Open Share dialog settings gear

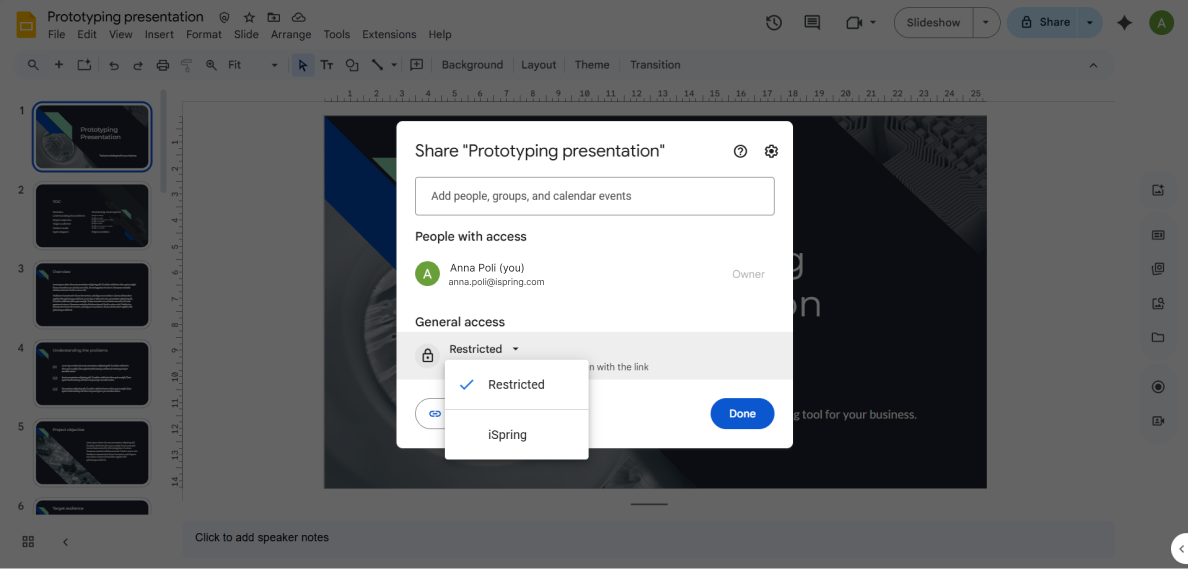tap(771, 152)
